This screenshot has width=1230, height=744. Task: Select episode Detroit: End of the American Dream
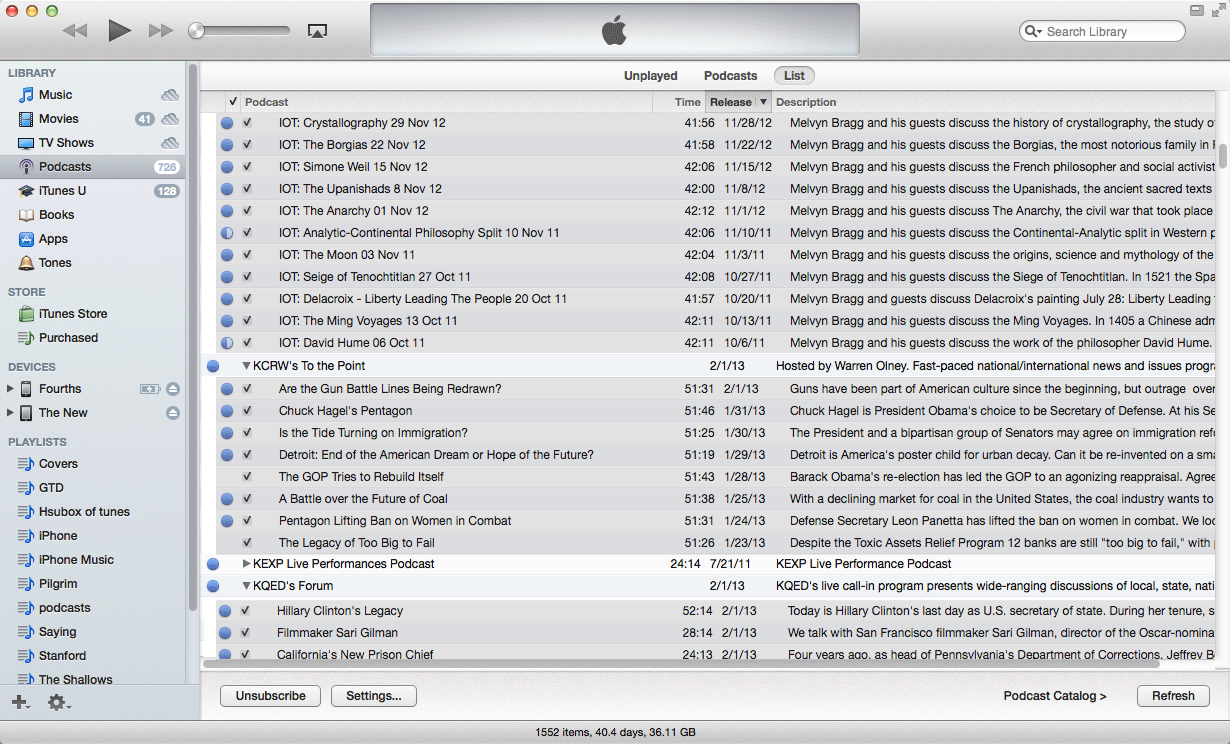tap(436, 455)
